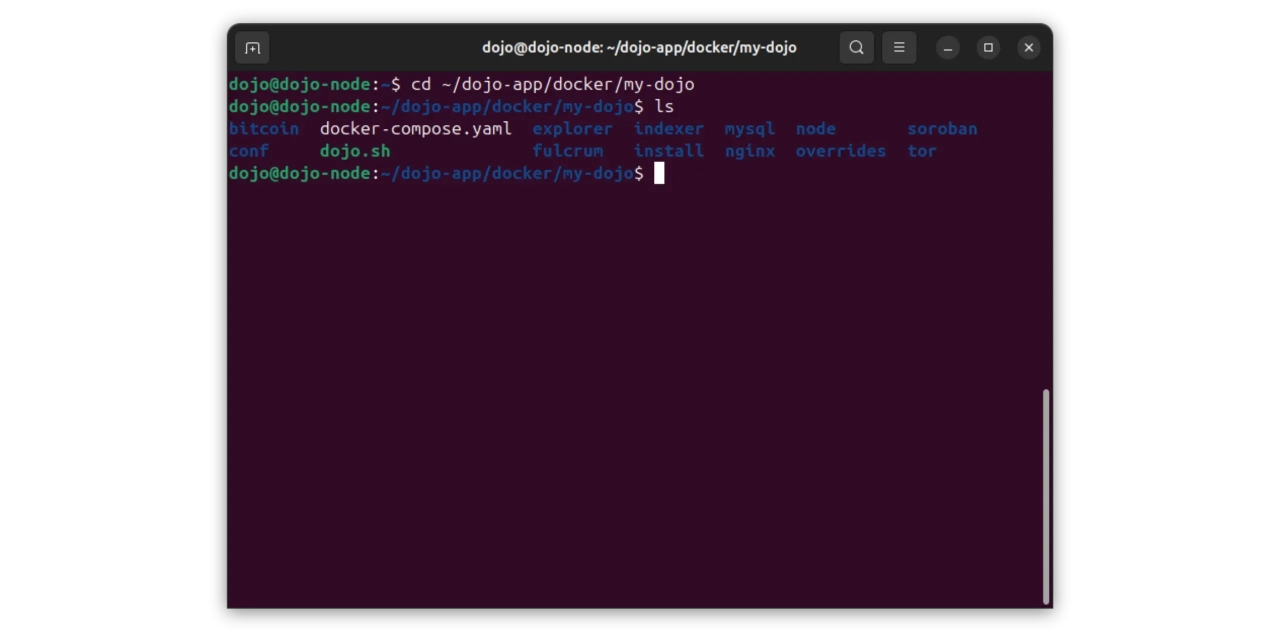Click the tor directory name
Image resolution: width=1280 pixels, height=638 pixels.
(922, 151)
